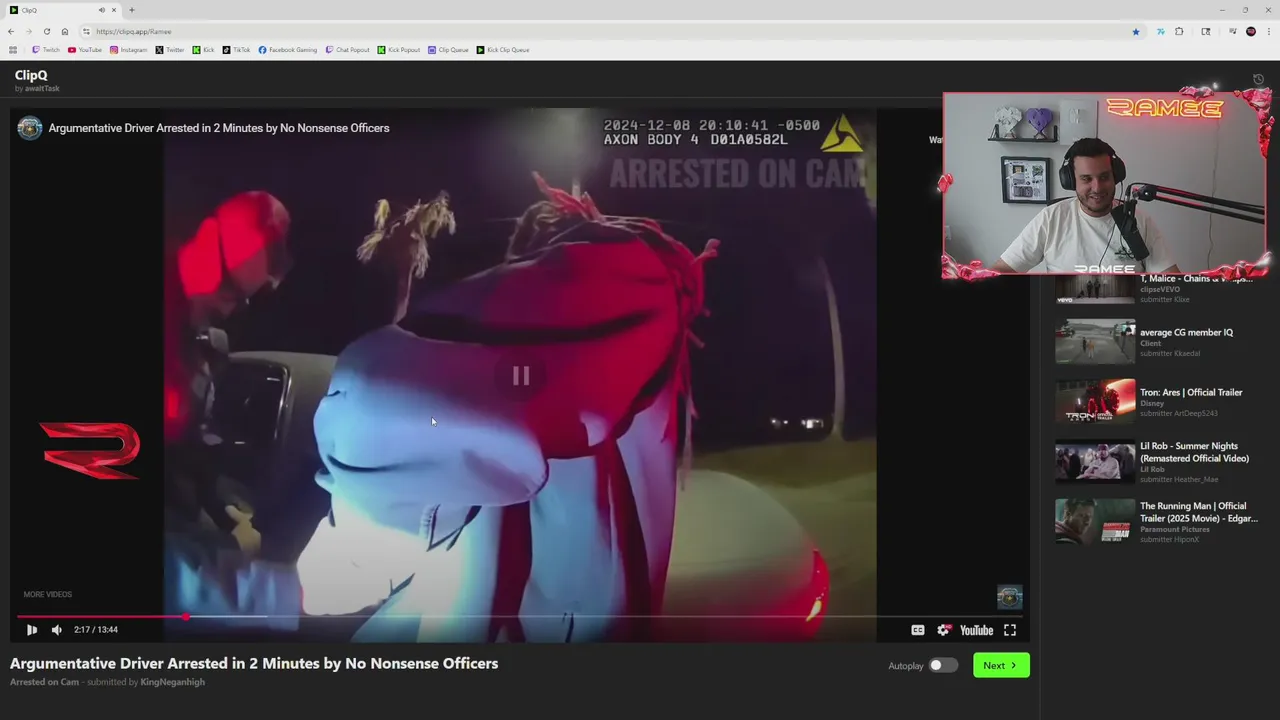Mute the ClipQ tab audio icon
Viewport: 1280px width, 720px height.
103,10
